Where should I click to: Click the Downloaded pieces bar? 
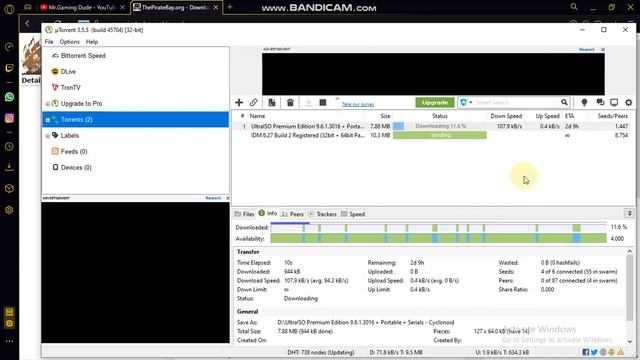click(438, 227)
